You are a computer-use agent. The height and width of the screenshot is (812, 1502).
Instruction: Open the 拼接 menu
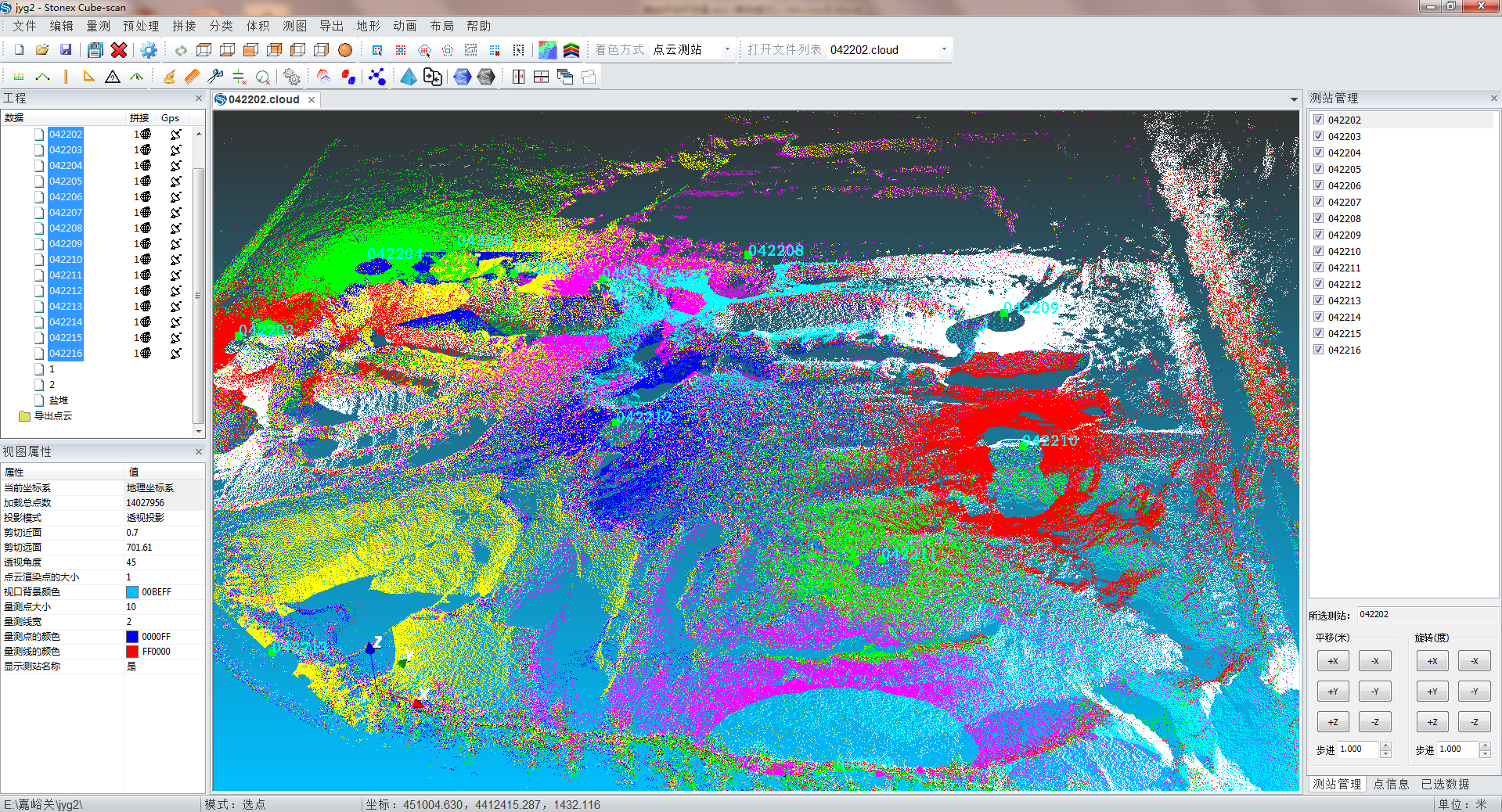[184, 26]
